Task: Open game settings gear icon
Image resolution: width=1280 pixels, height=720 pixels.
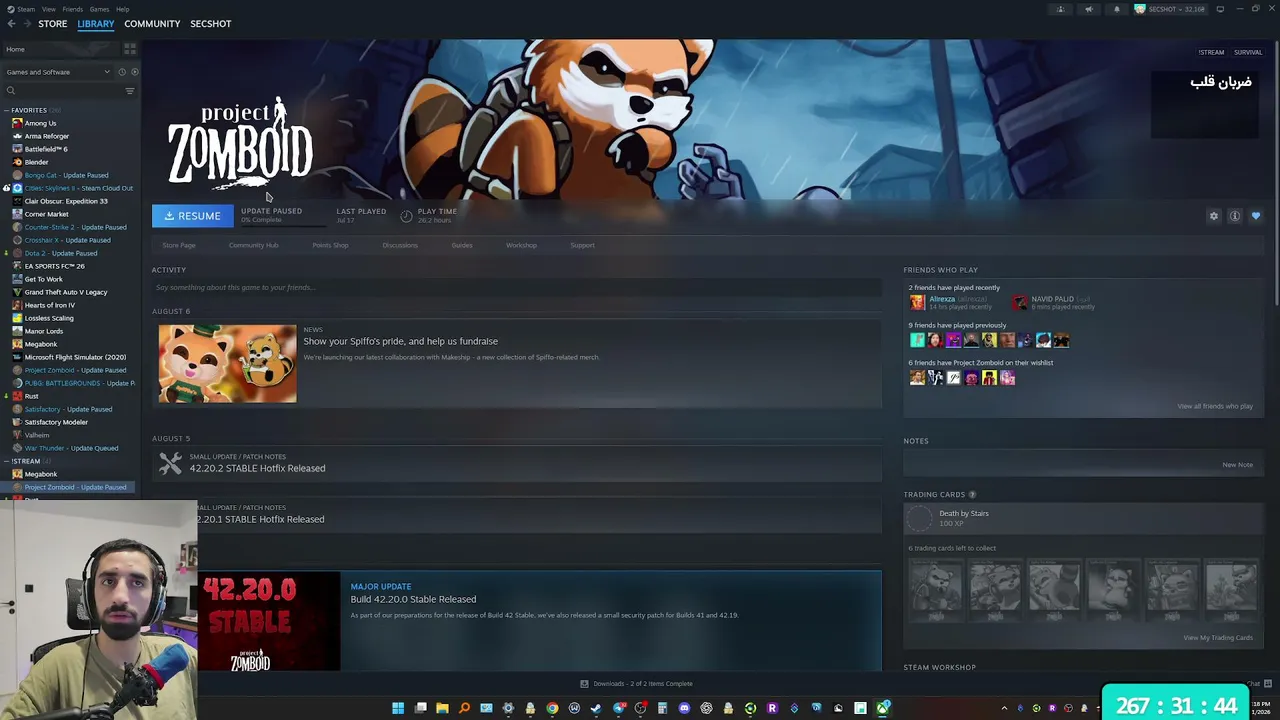Action: point(1214,216)
